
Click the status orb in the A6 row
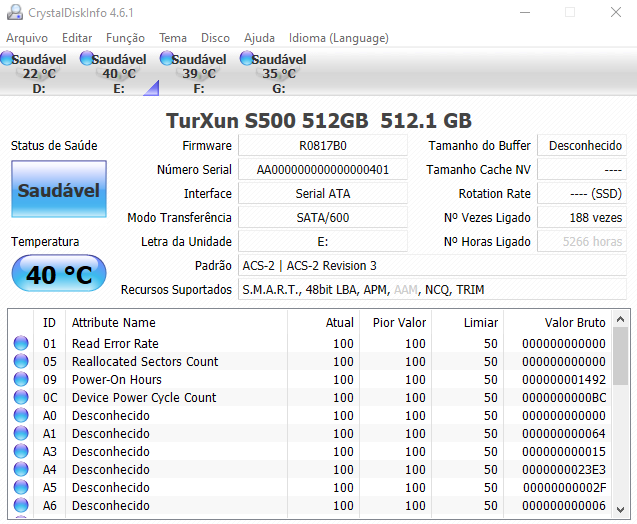click(21, 505)
